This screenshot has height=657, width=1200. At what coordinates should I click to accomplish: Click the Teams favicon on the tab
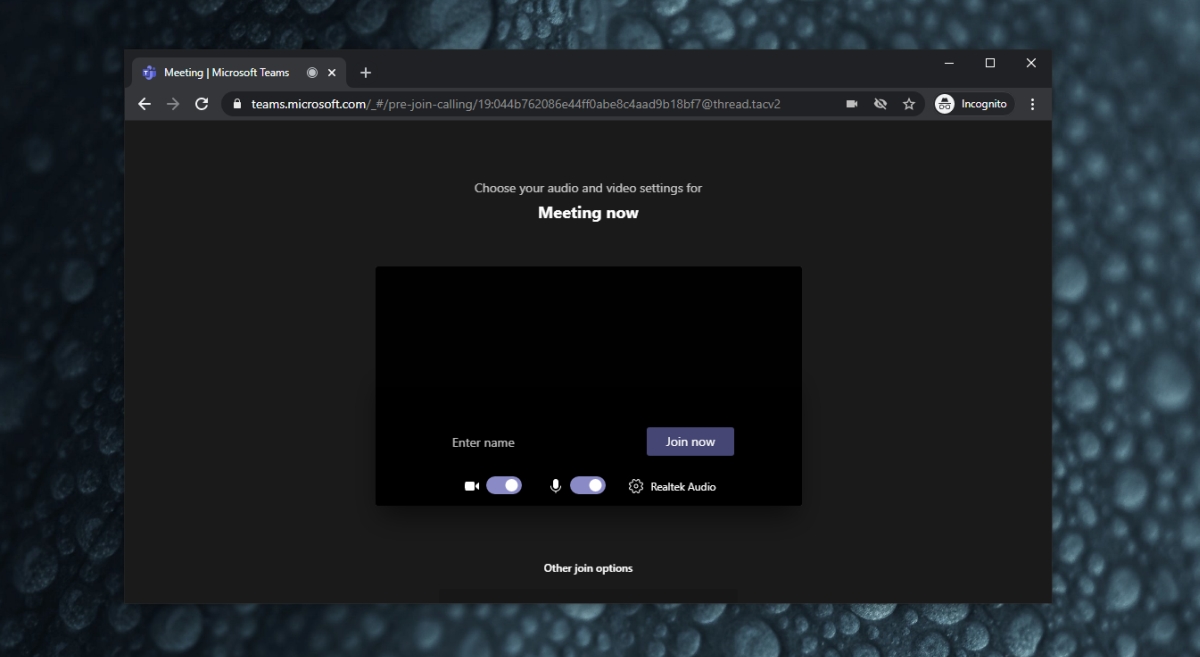(x=150, y=73)
